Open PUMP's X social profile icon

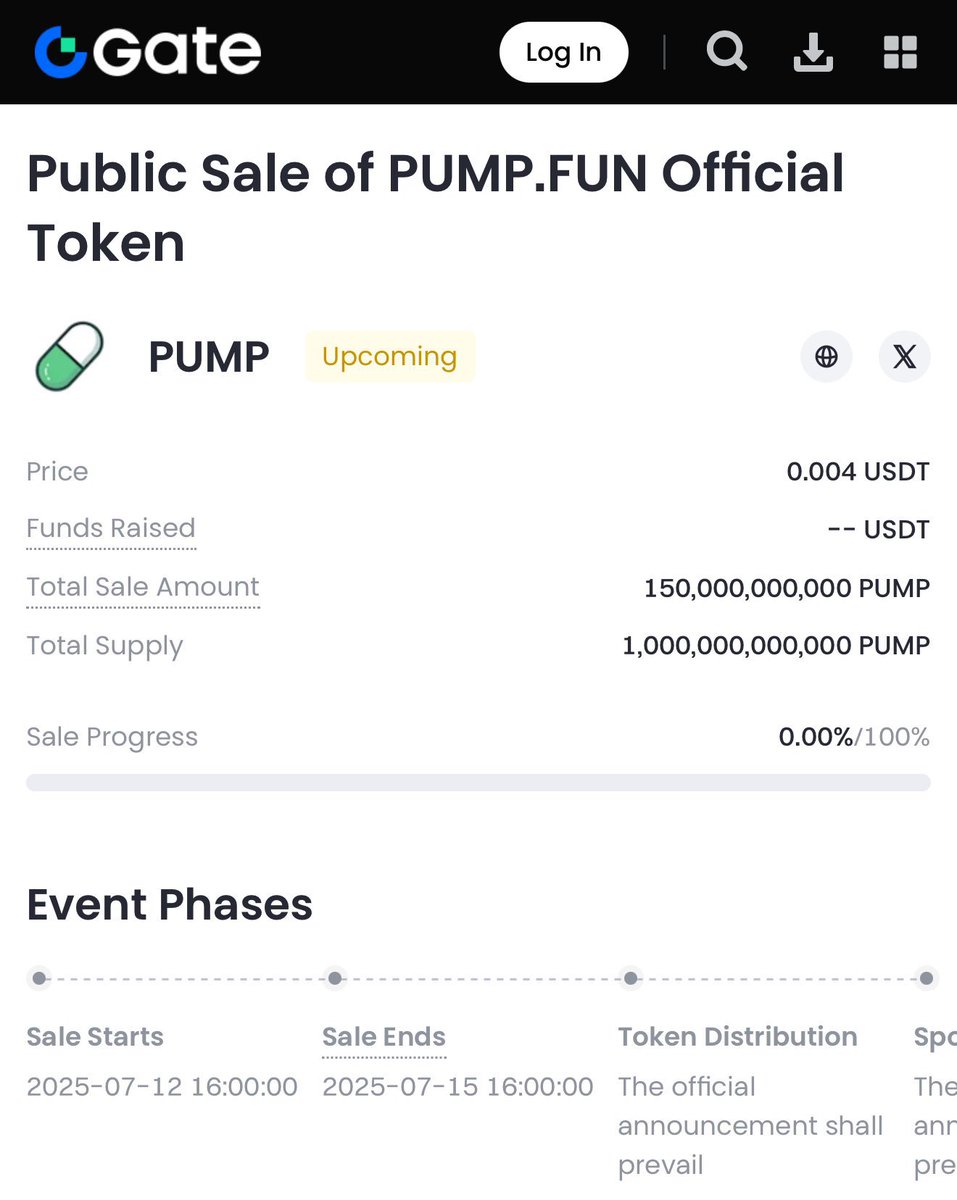coord(904,356)
